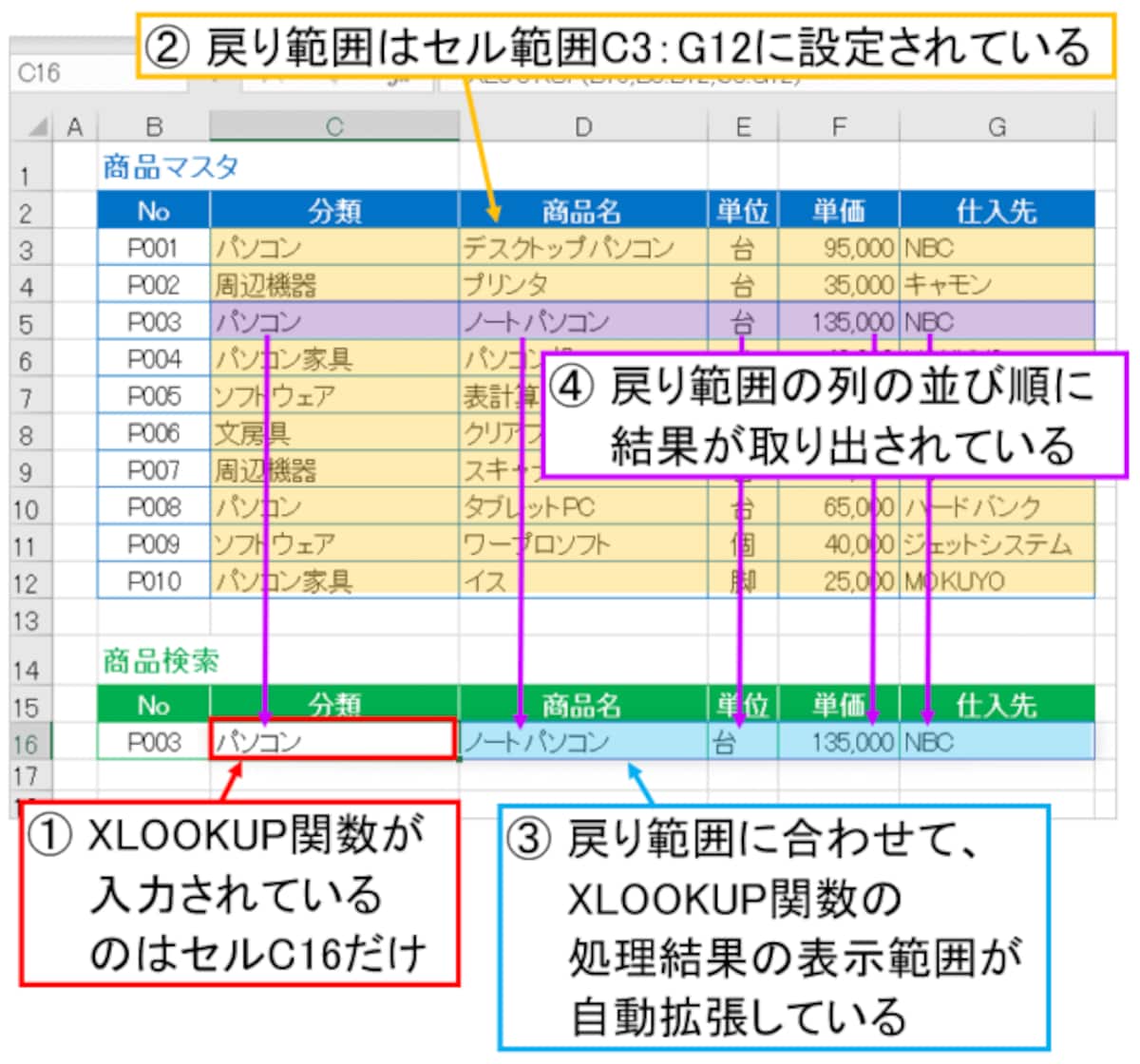Select row 1 header
This screenshot has width=1140, height=1064.
(x=31, y=167)
